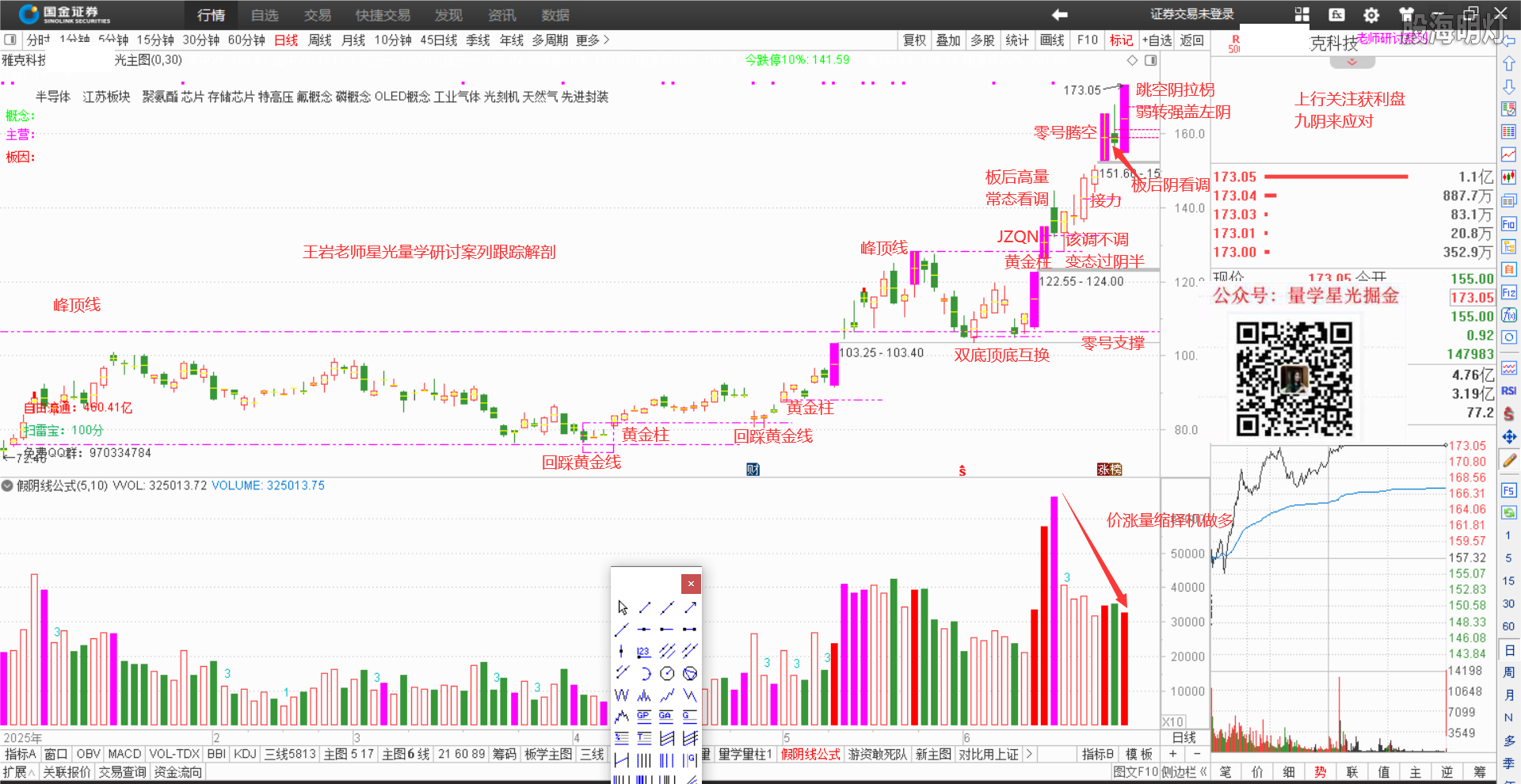Viewport: 1521px width, 784px height.
Task: Select the MACD indicator tab
Action: coord(124,754)
